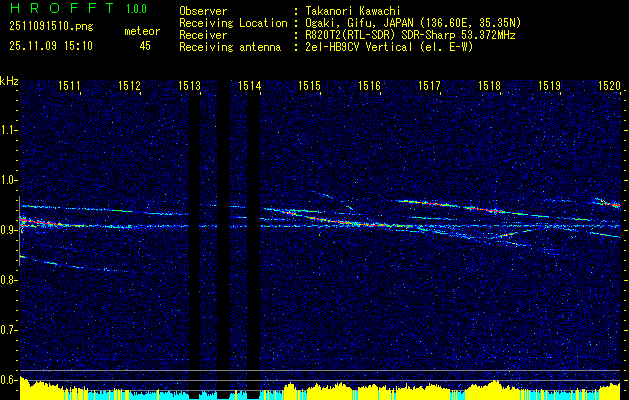Click the Receiver label

[x=203, y=35]
